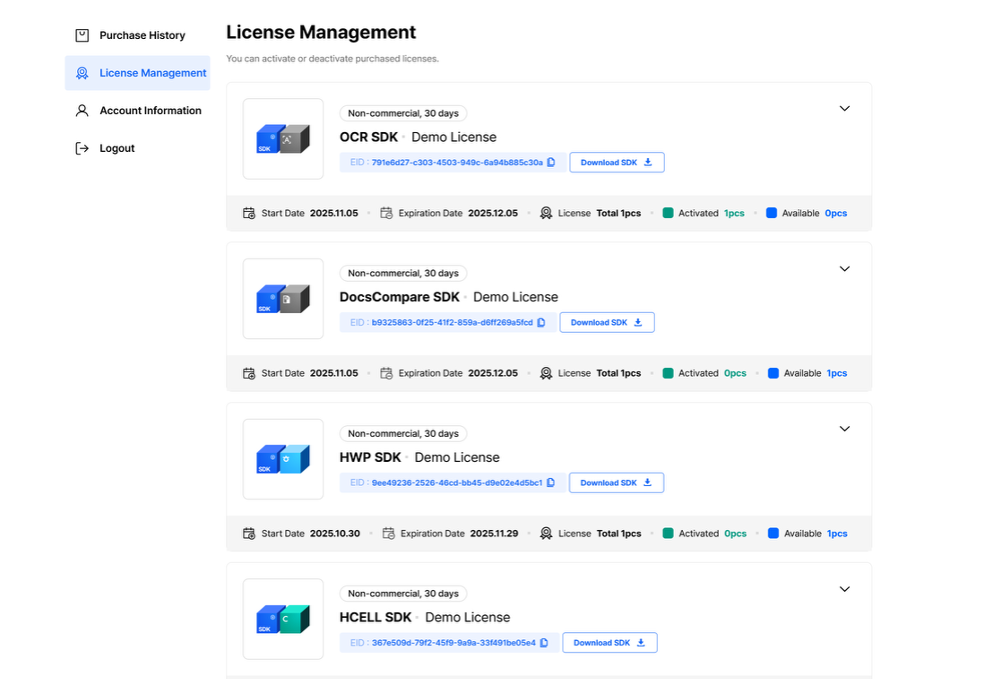Expand the OCR SDK license details
Viewport: 998px width, 680px height.
845,108
